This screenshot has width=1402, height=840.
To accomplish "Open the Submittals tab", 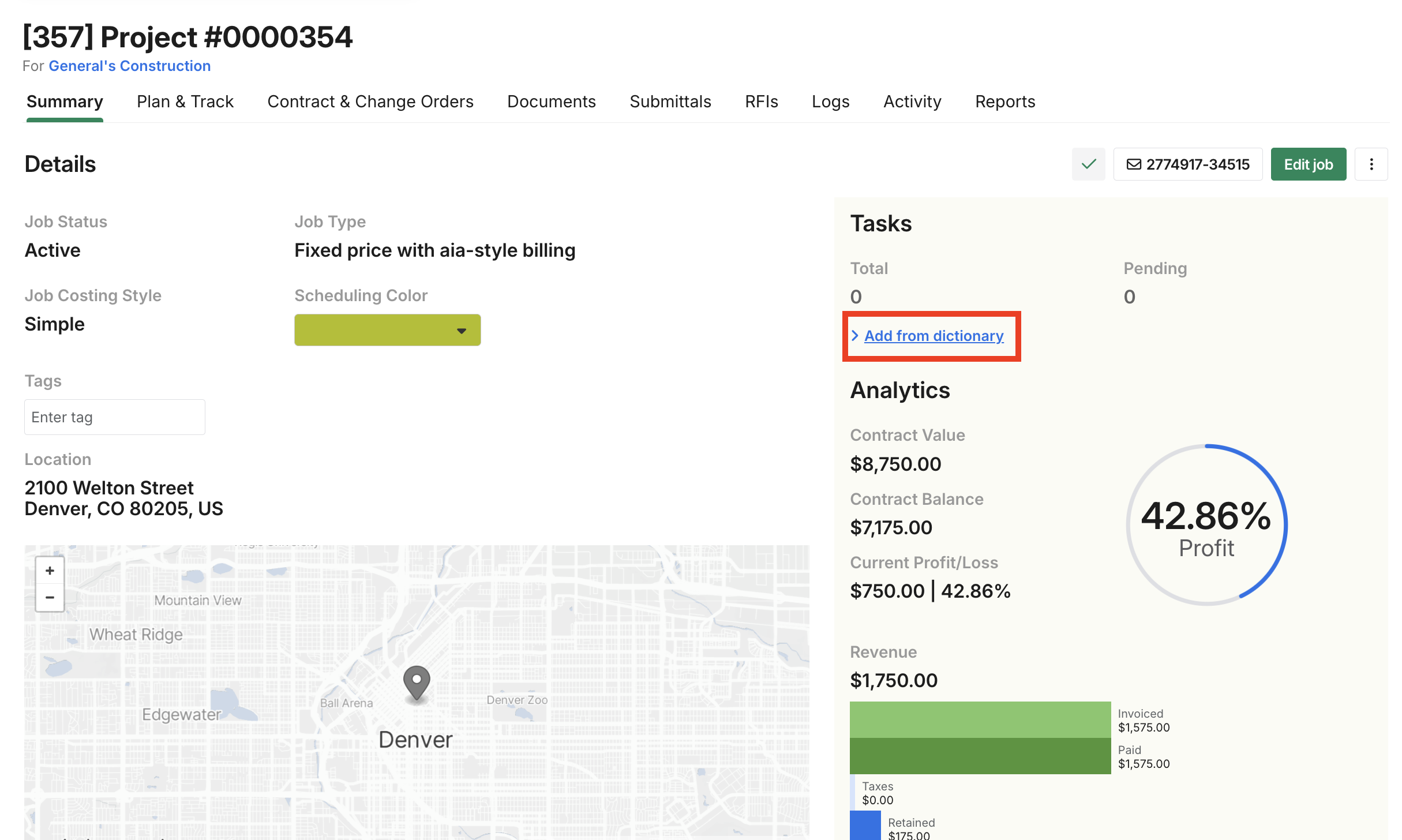I will click(x=670, y=102).
